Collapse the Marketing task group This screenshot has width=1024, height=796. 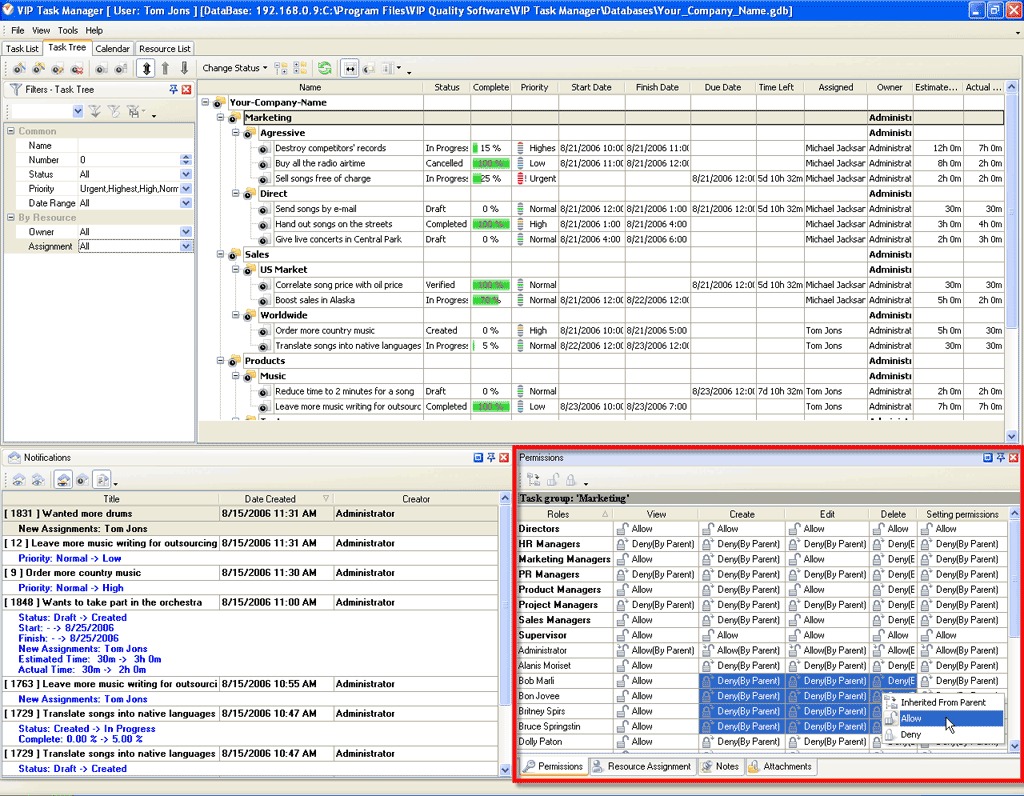[222, 118]
